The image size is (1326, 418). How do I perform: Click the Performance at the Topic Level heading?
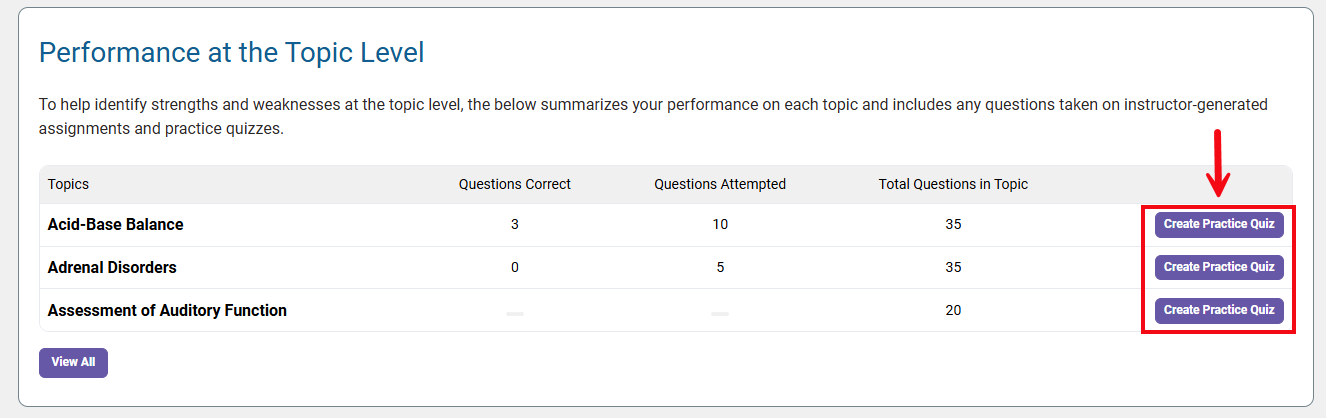(x=232, y=53)
